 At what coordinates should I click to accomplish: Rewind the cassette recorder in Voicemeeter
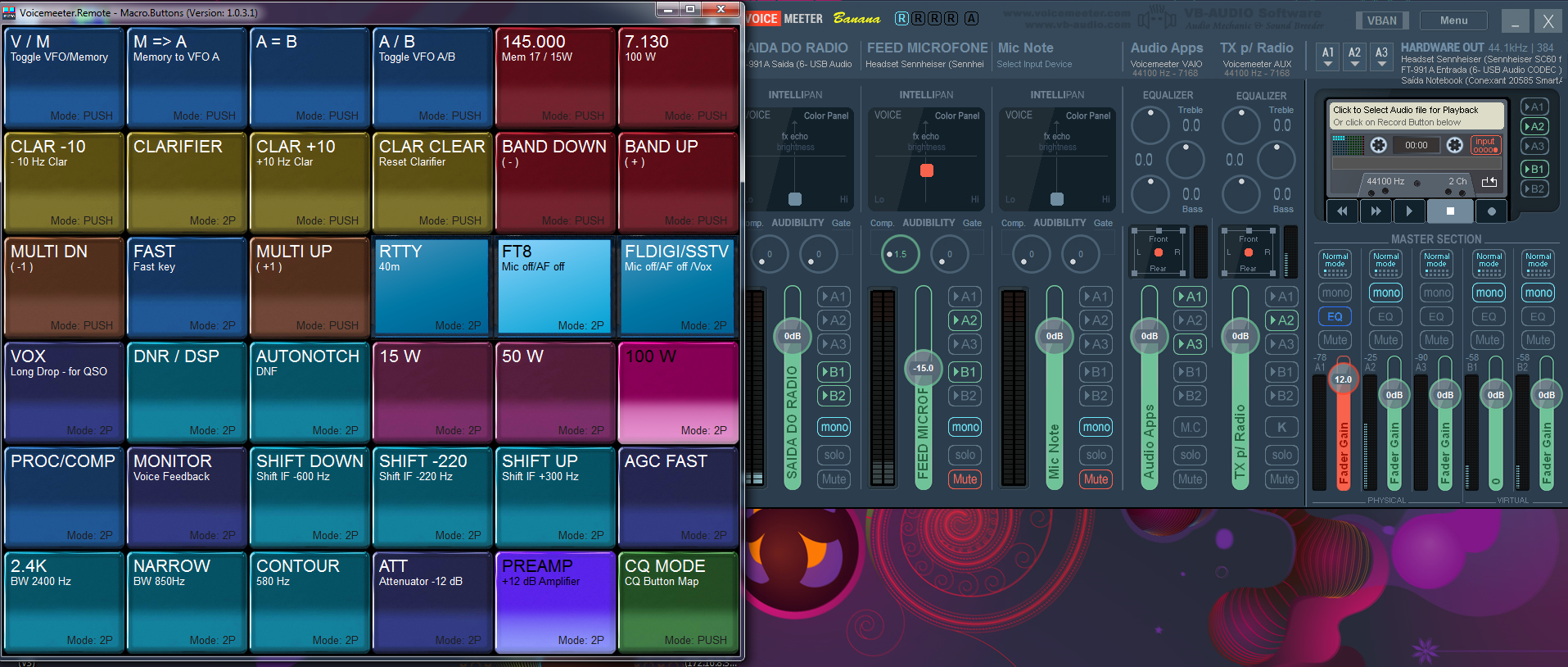tap(1342, 211)
